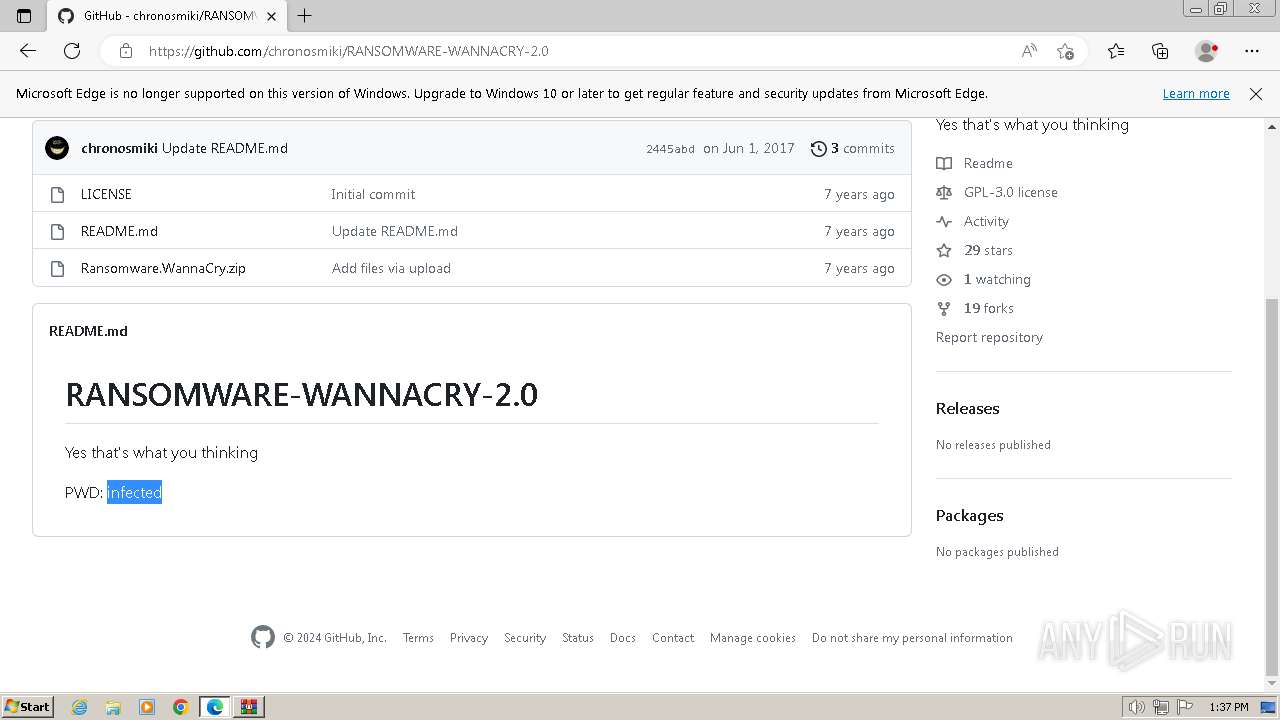Click the page vertical scrollbar thumb
The width and height of the screenshot is (1280, 720).
point(1271,486)
